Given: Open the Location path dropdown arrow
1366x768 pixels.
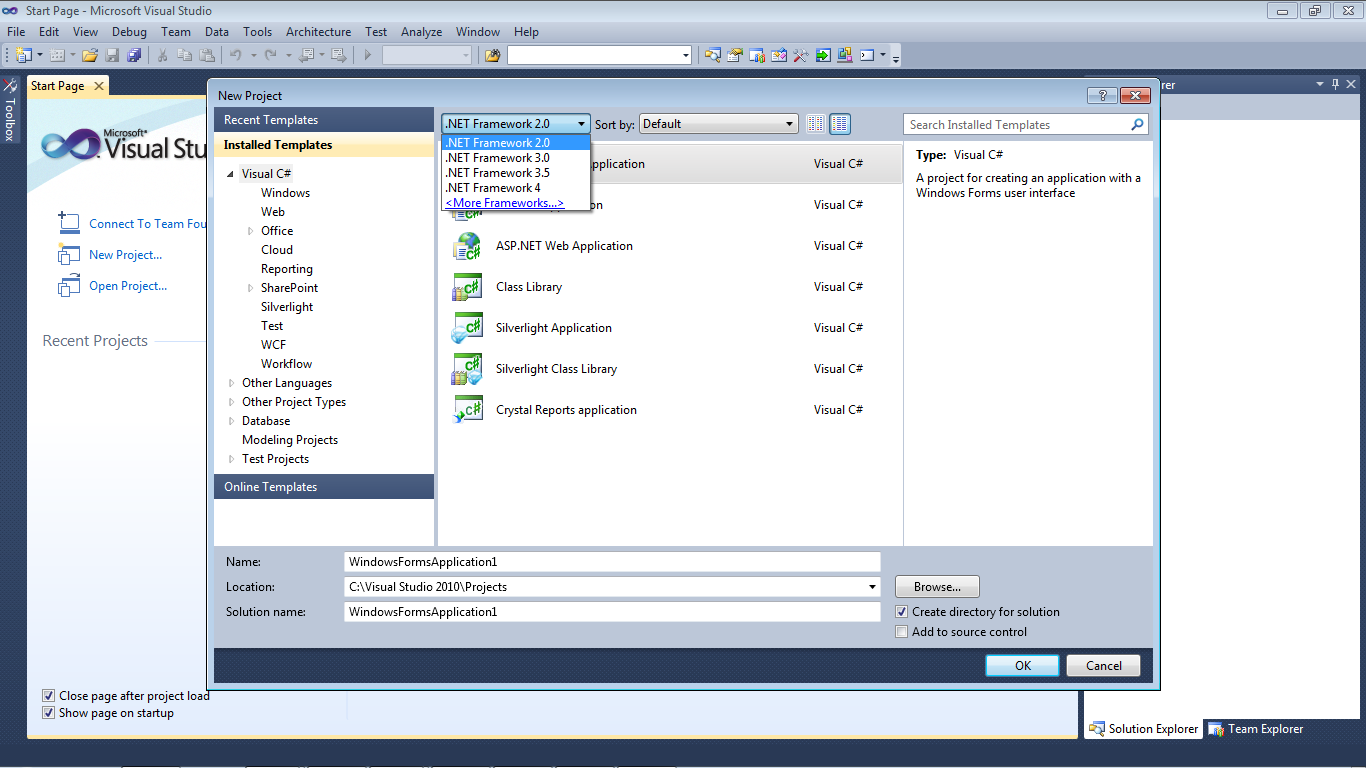Looking at the screenshot, I should 872,587.
